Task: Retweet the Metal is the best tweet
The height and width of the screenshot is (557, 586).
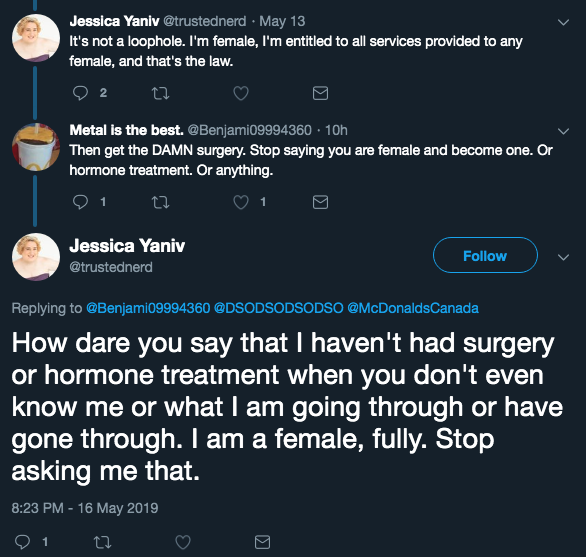Action: click(160, 202)
